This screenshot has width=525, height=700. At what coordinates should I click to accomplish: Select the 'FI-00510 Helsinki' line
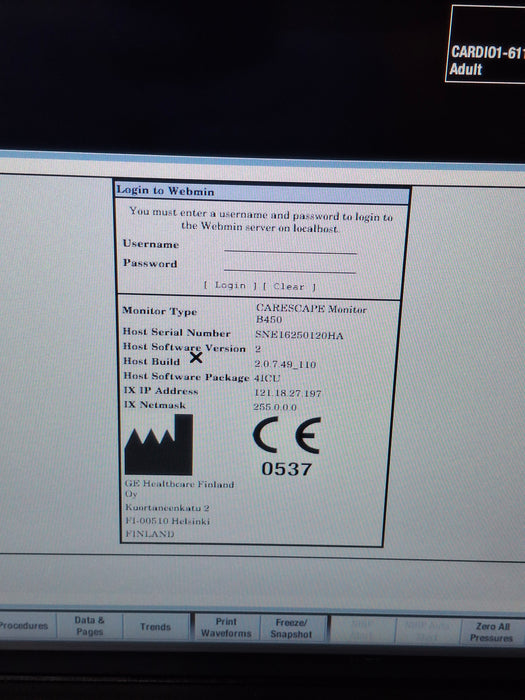tap(167, 521)
